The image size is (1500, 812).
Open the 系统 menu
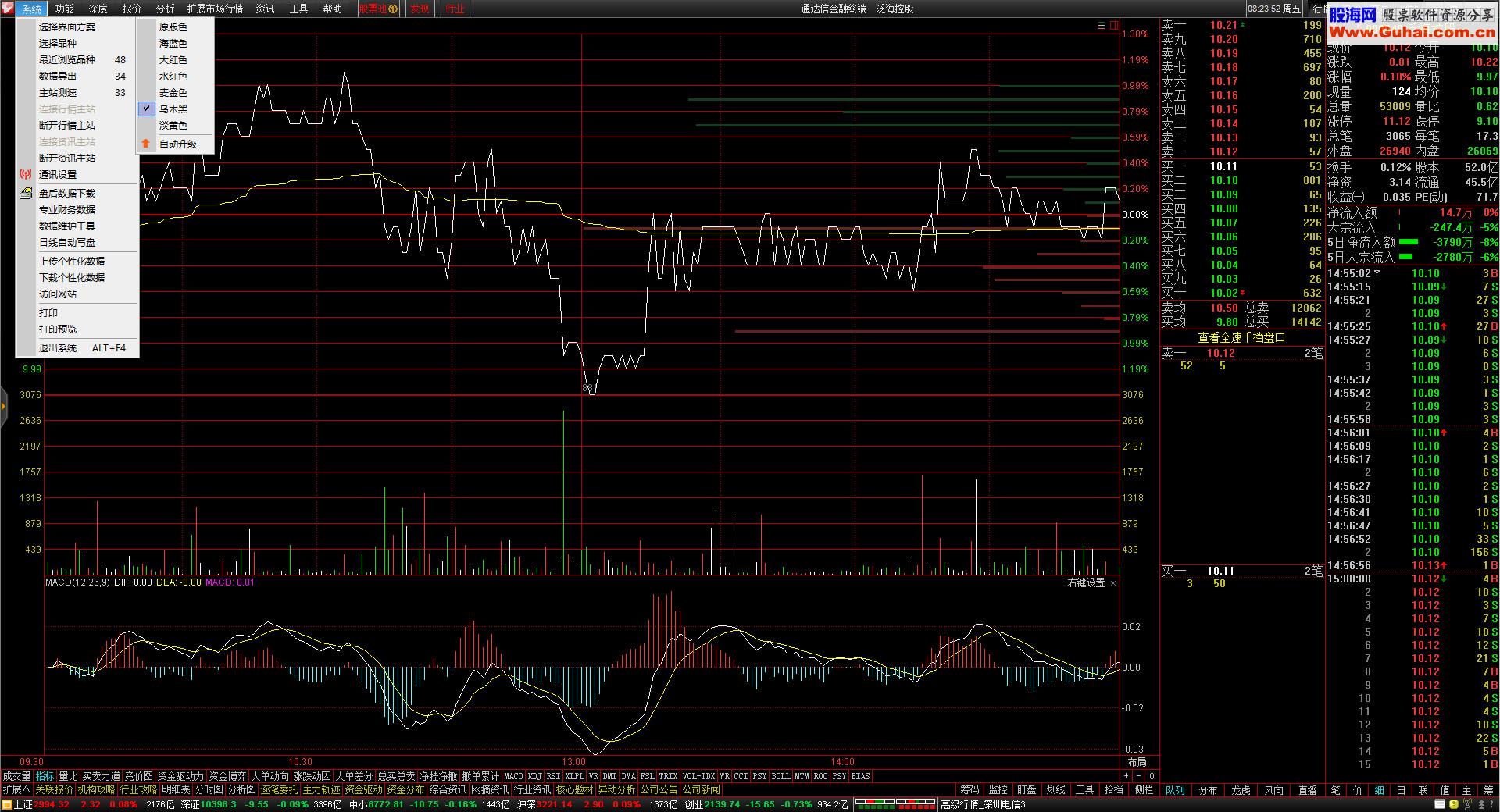click(x=32, y=9)
